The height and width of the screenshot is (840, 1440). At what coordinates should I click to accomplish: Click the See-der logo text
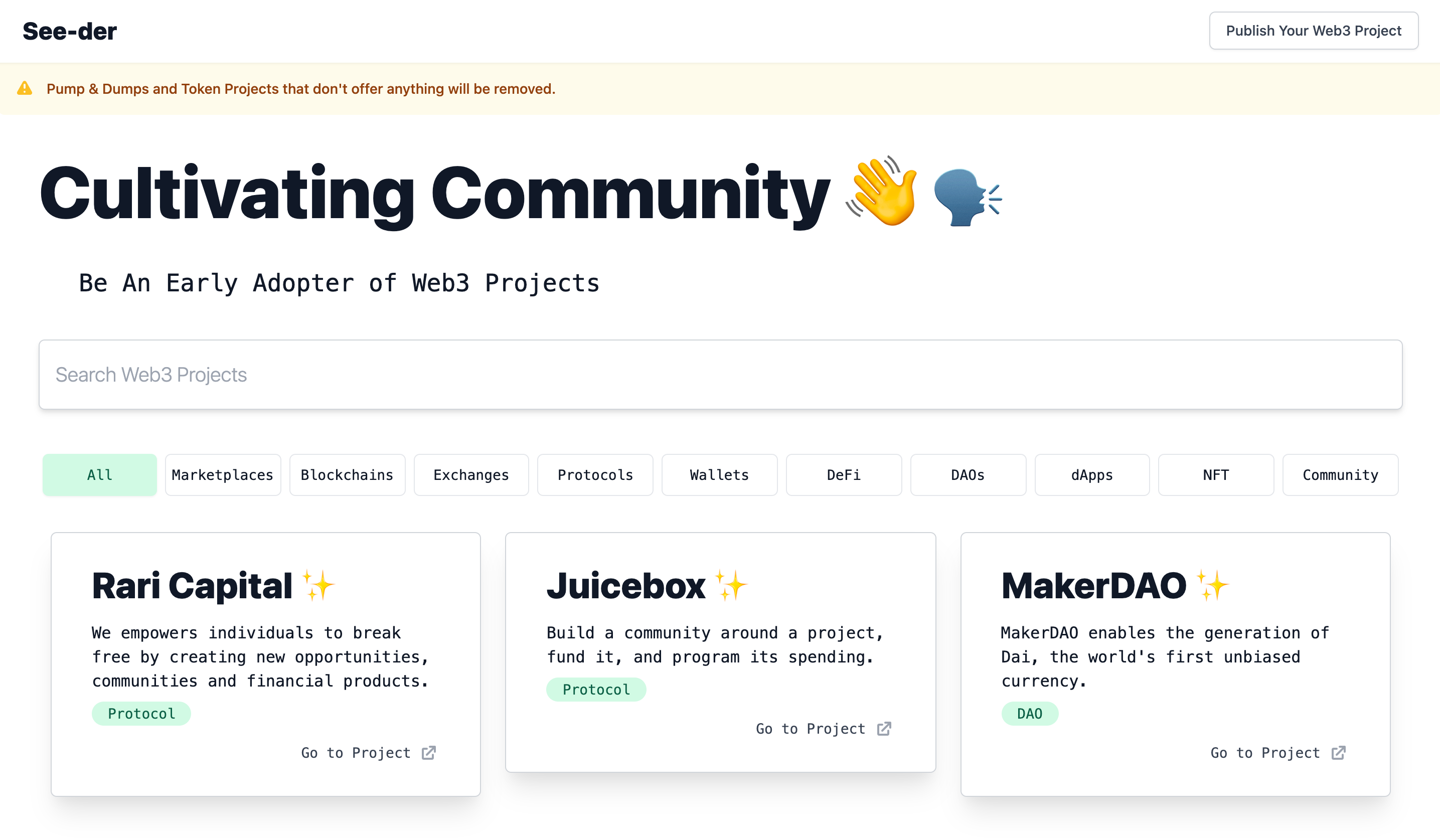(x=70, y=31)
